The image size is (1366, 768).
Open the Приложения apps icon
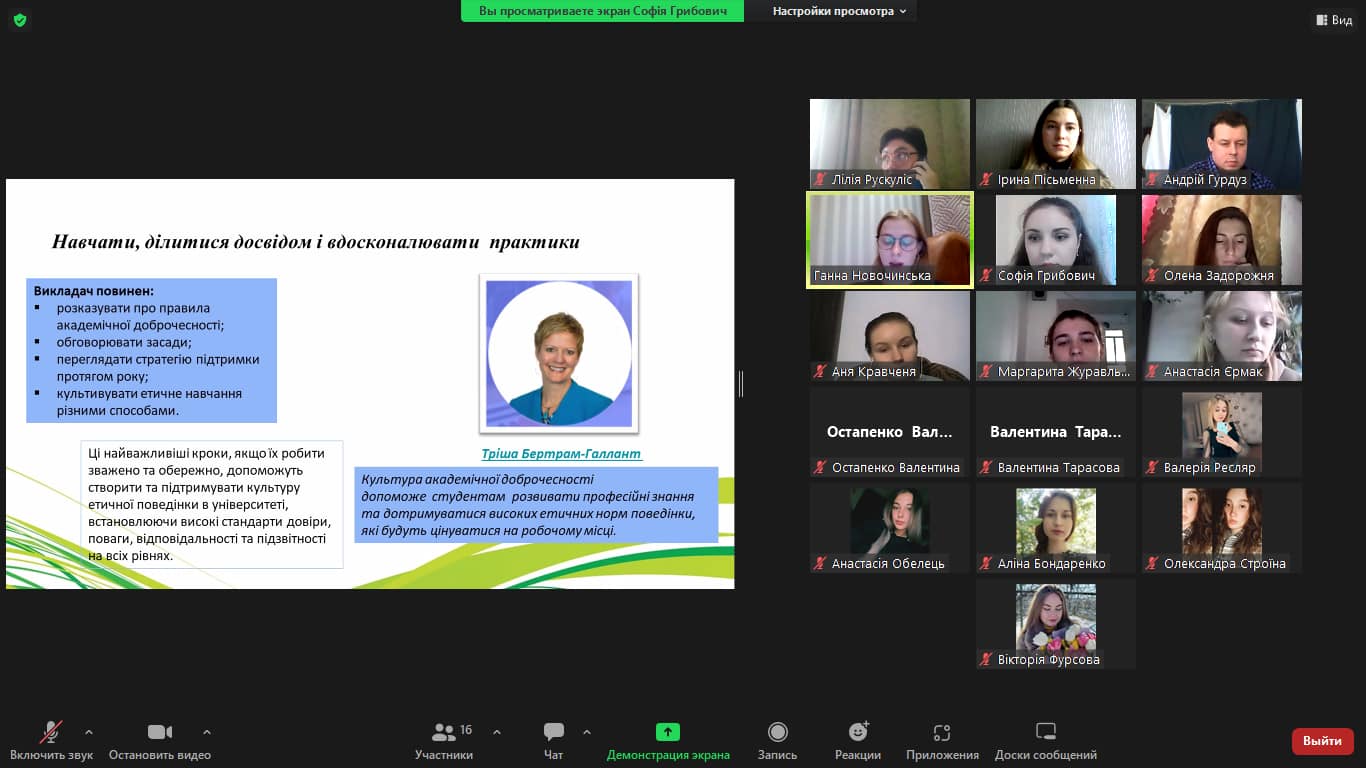941,733
